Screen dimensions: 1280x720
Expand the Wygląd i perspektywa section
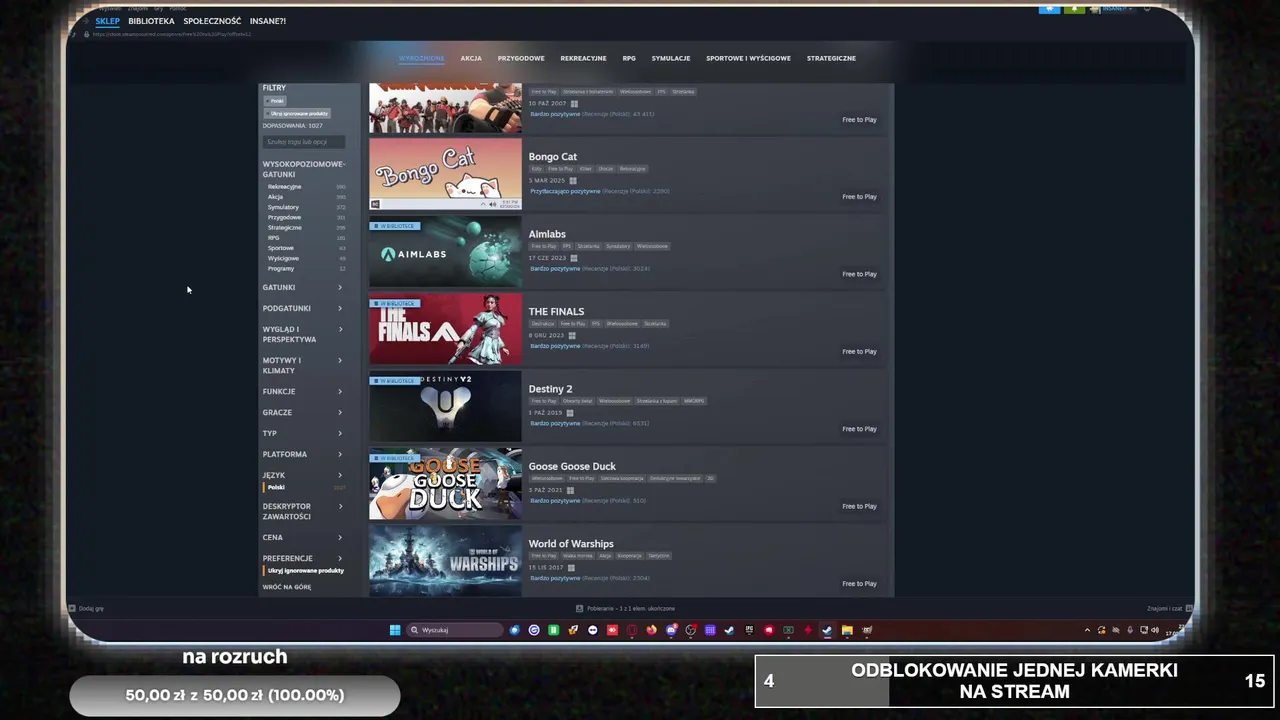303,334
